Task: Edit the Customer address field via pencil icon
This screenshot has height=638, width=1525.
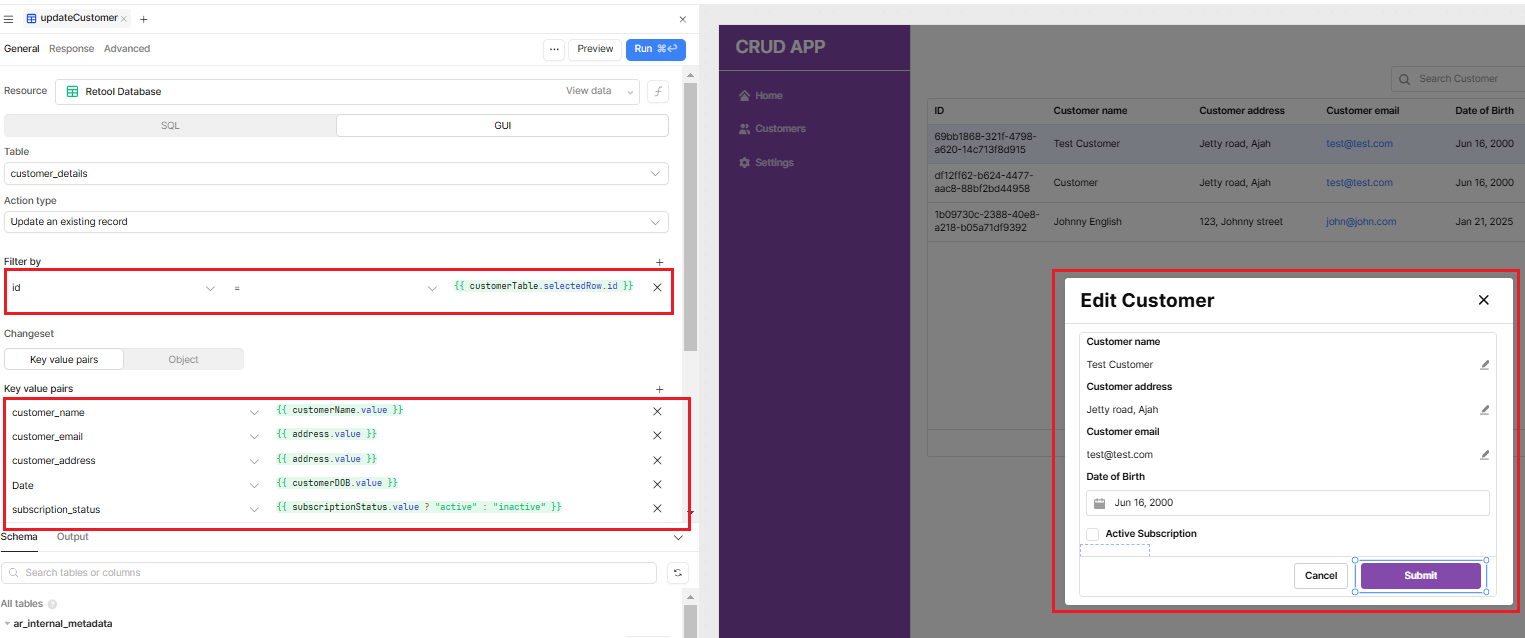Action: [x=1485, y=410]
